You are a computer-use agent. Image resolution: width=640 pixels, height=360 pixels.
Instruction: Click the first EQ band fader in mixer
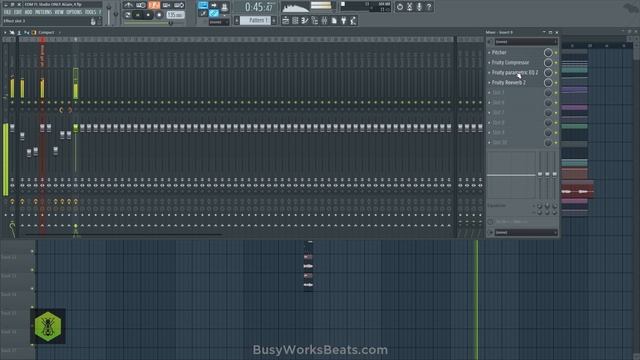coord(540,174)
